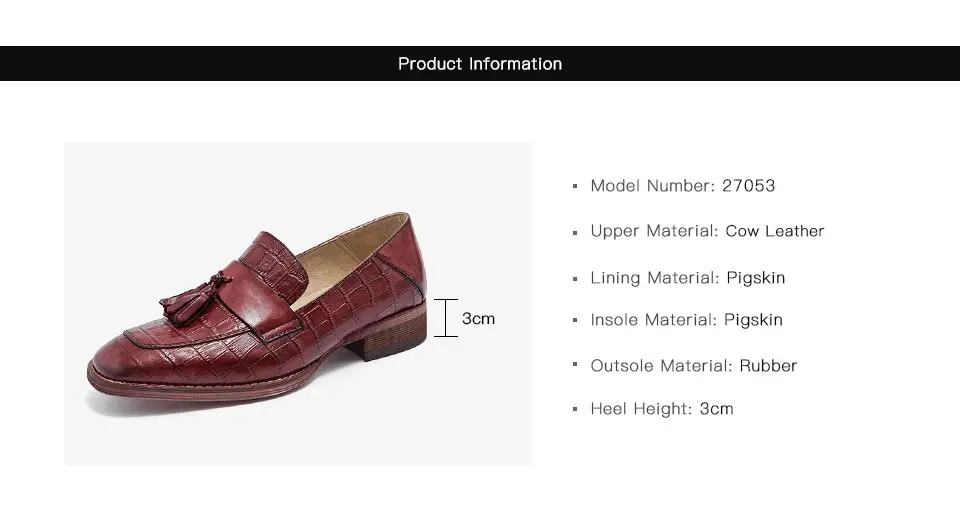Select the Model Number label
Screen dimensions: 960x527
652,186
